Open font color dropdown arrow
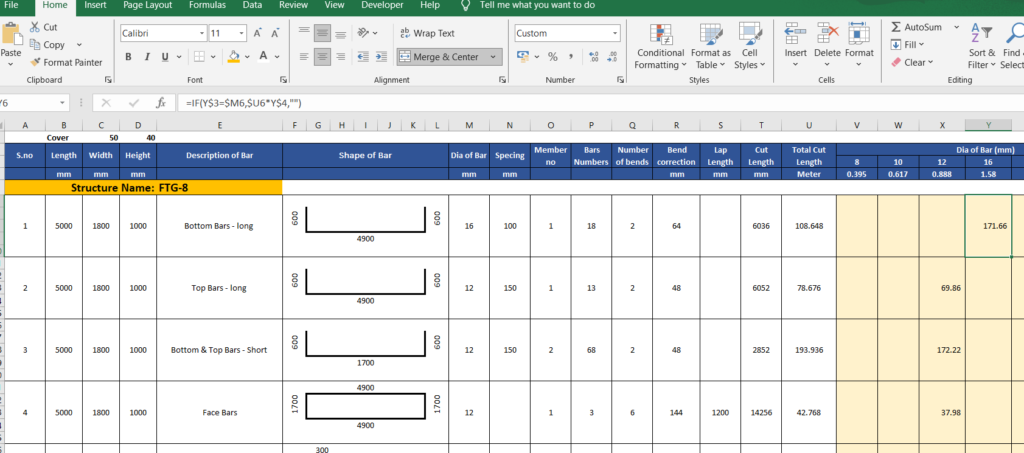This screenshot has height=453, width=1024. [277, 57]
